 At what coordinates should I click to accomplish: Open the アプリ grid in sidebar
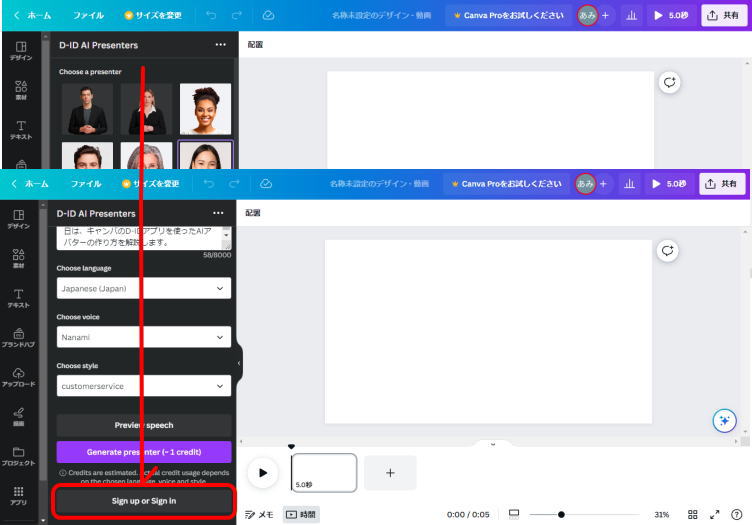click(x=18, y=495)
